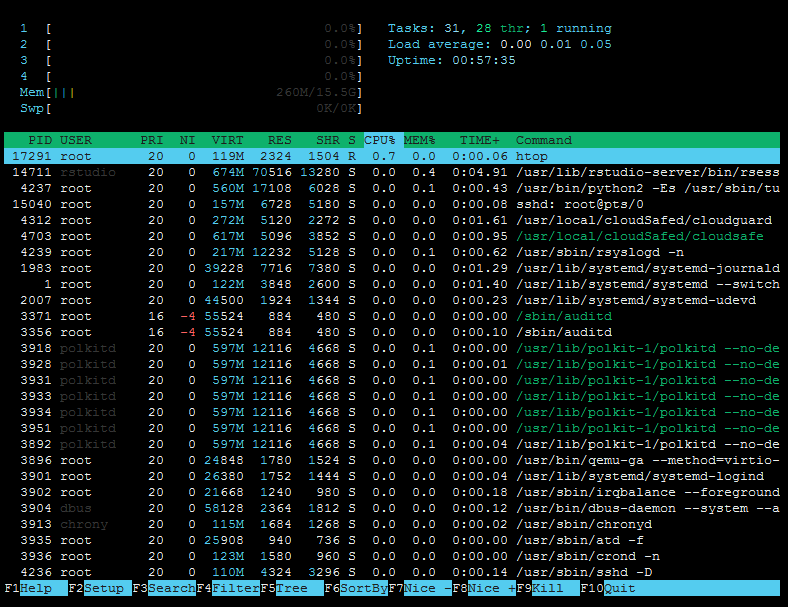Sort by the PRI column header

point(152,140)
